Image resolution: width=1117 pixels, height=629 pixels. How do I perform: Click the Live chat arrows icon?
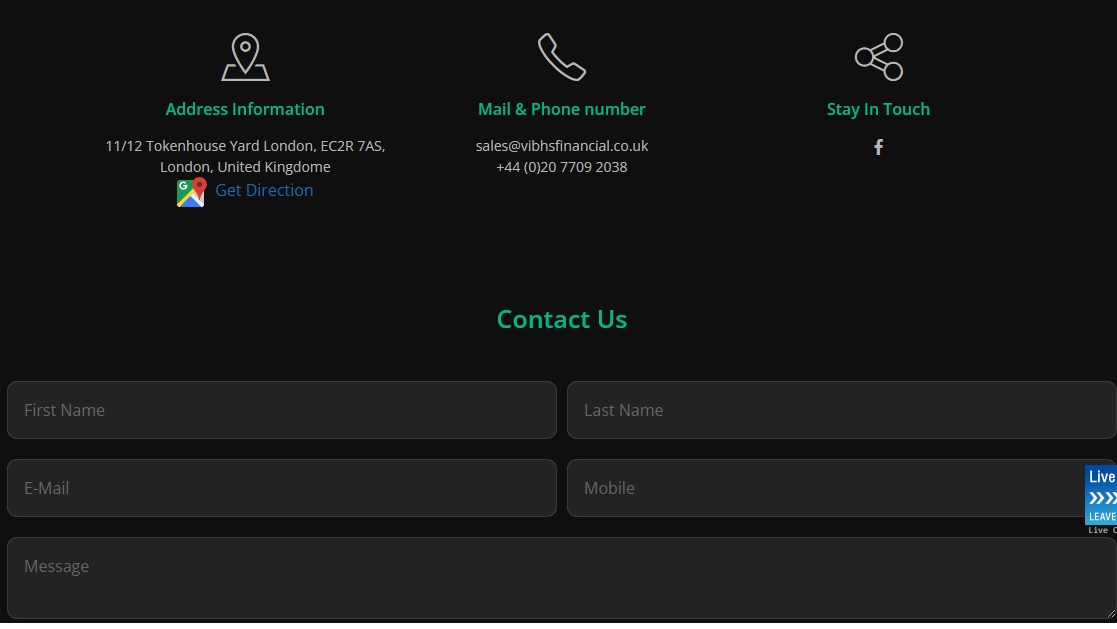1102,498
